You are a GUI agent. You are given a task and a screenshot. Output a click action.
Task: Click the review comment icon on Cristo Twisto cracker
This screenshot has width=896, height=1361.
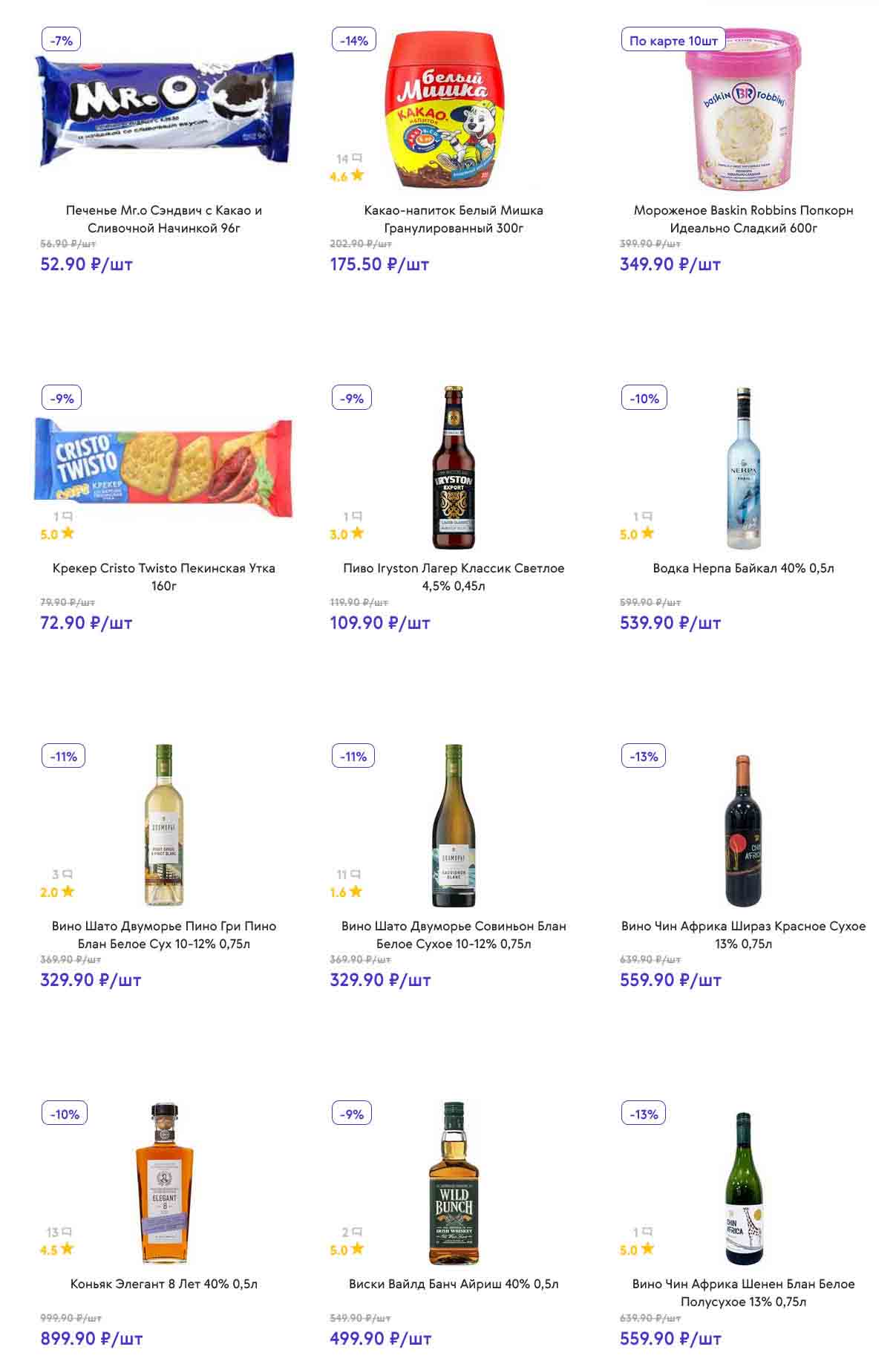pos(68,516)
